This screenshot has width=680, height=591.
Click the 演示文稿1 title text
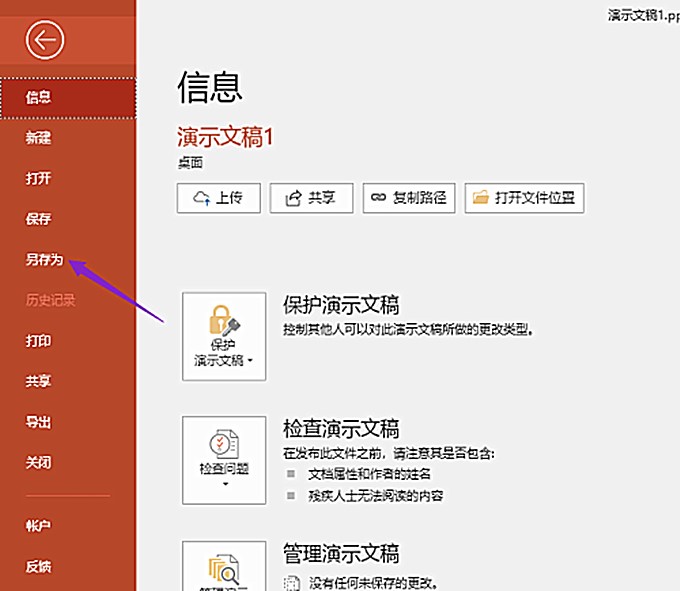[225, 137]
